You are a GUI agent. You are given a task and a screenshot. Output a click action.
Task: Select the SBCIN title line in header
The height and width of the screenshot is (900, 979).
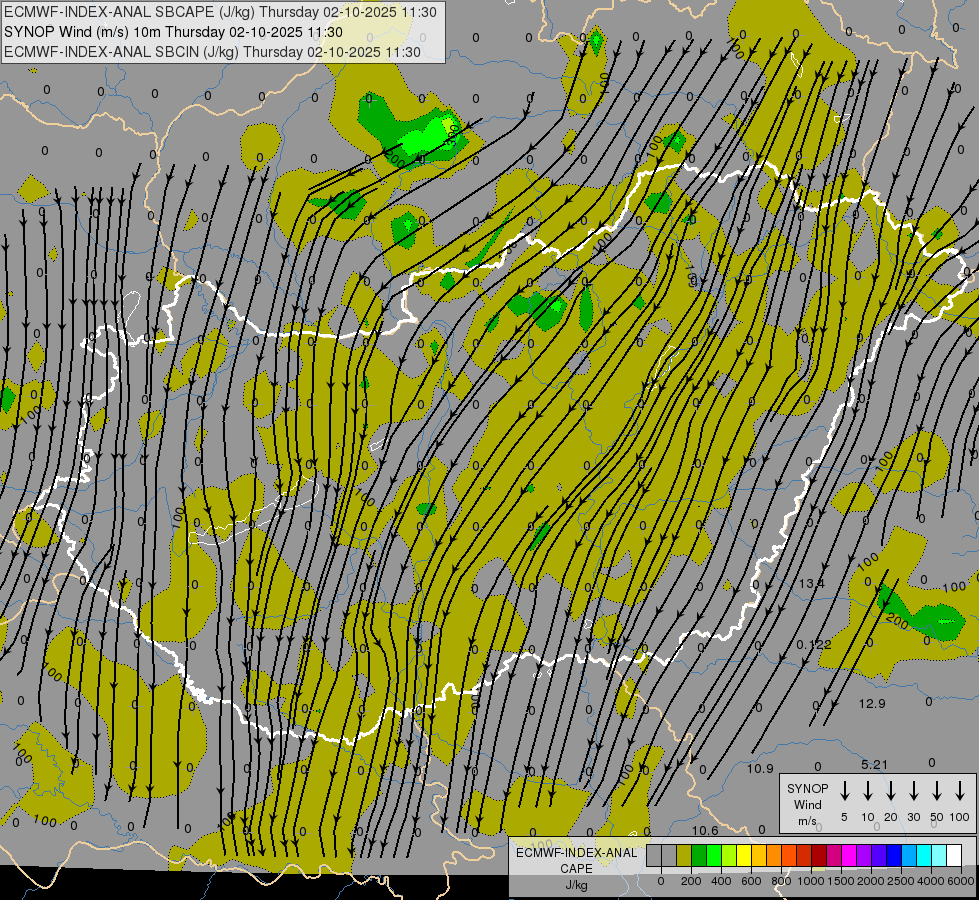211,51
